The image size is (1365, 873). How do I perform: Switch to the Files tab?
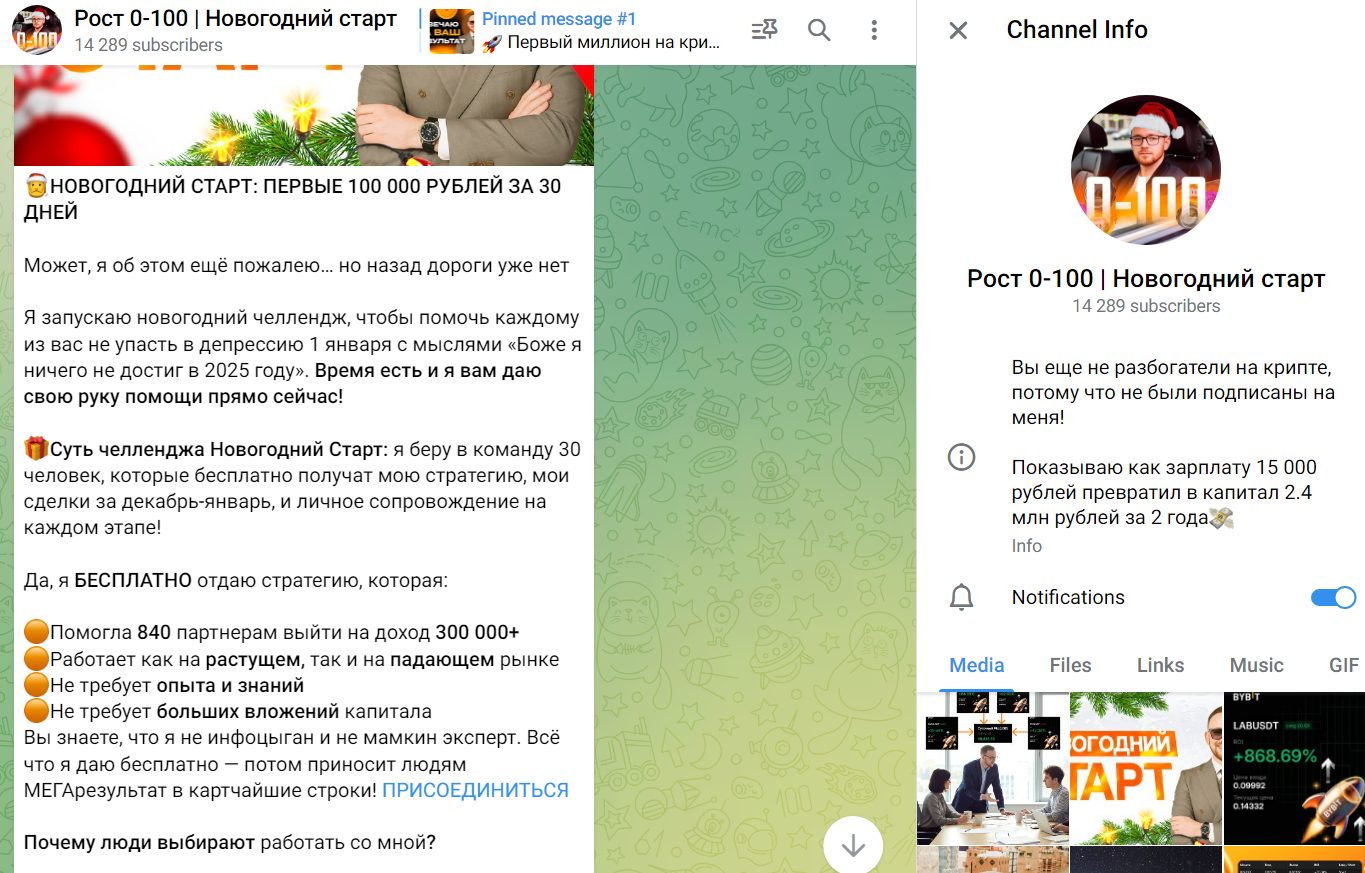click(1070, 665)
